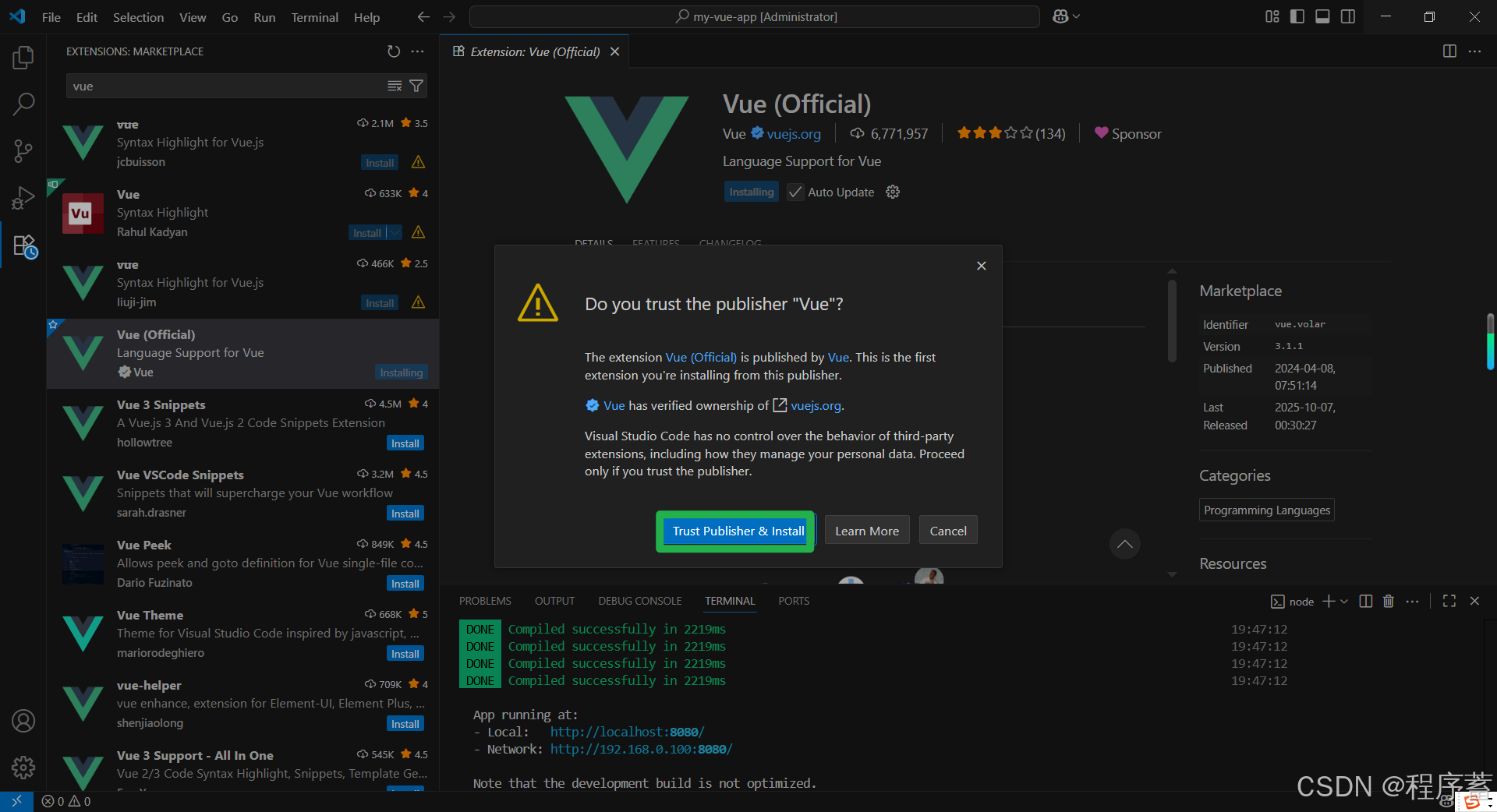This screenshot has width=1497, height=812.
Task: Open Source Control view
Action: pyautogui.click(x=23, y=151)
